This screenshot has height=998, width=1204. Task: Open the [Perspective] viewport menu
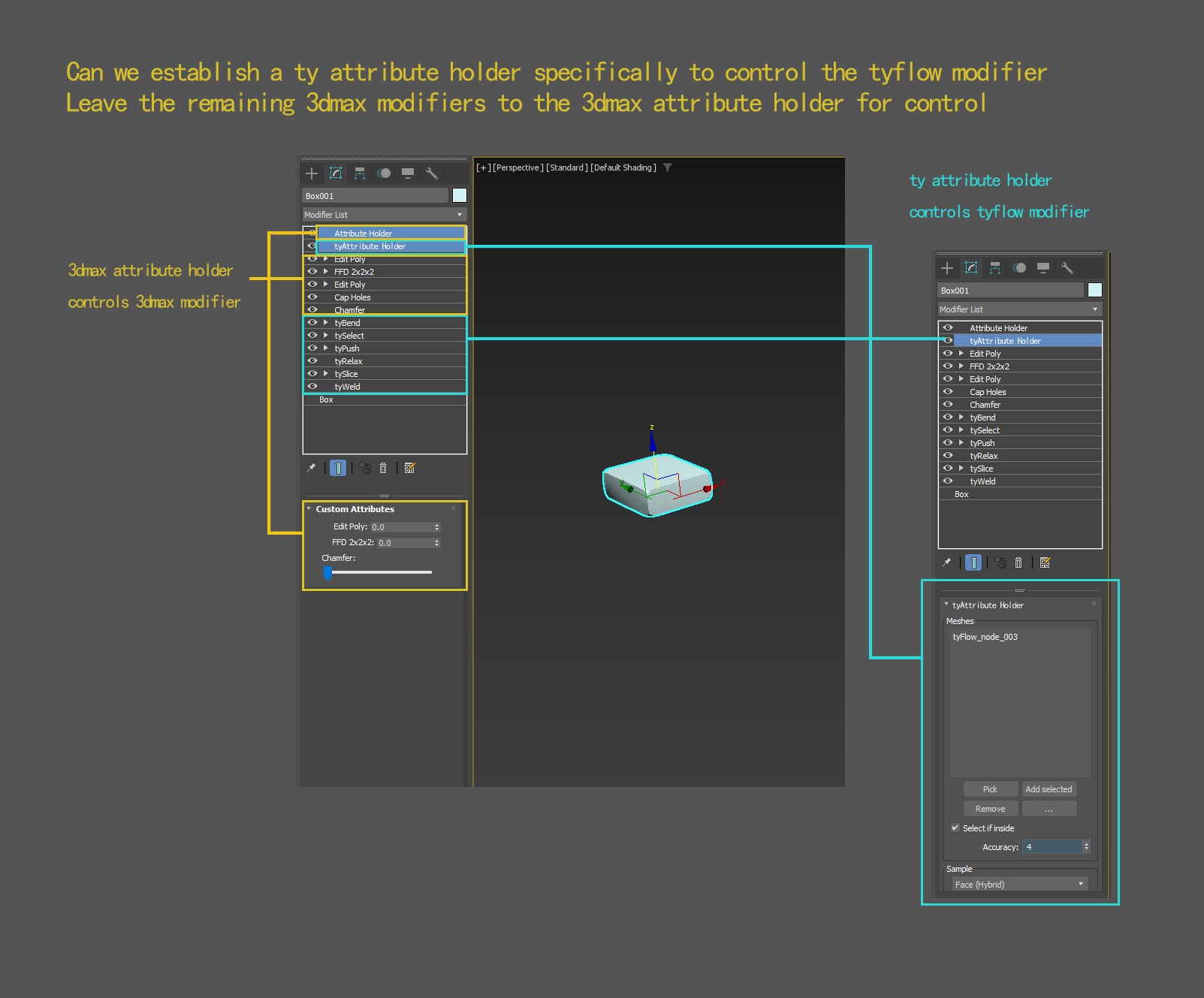[518, 167]
